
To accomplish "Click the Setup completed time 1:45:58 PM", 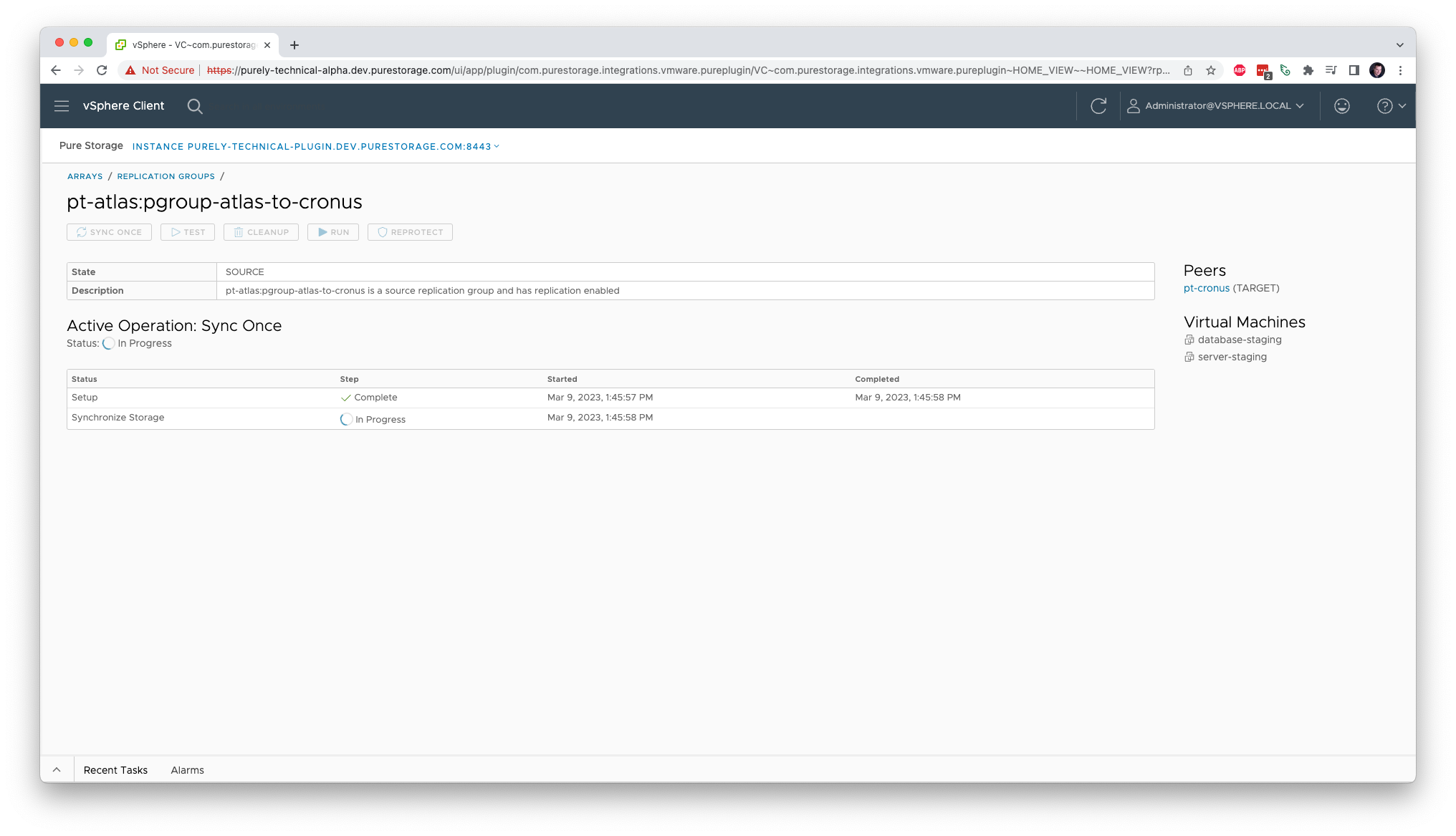I will point(908,398).
